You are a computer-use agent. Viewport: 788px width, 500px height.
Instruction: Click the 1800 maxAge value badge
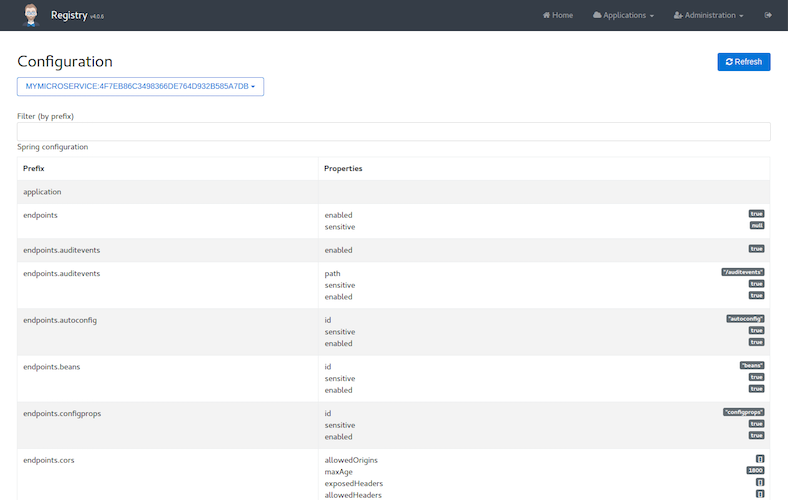coord(756,470)
